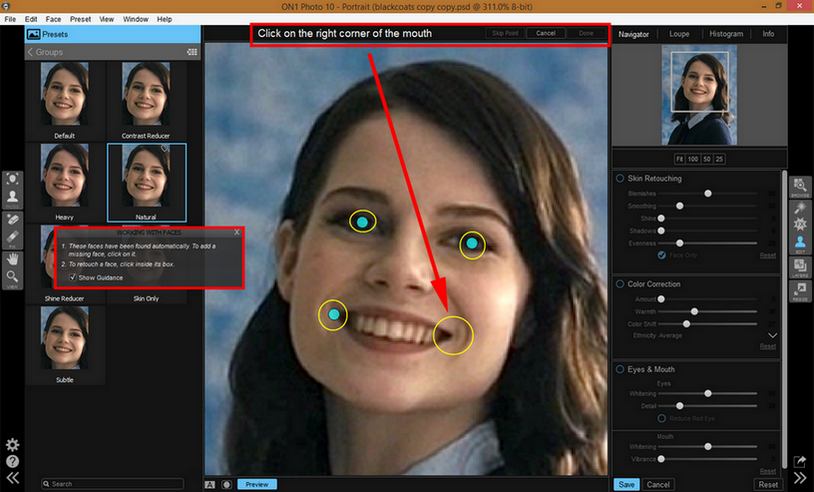Image resolution: width=814 pixels, height=492 pixels.
Task: Collapse the left panel with double chevrons
Action: coord(12,479)
